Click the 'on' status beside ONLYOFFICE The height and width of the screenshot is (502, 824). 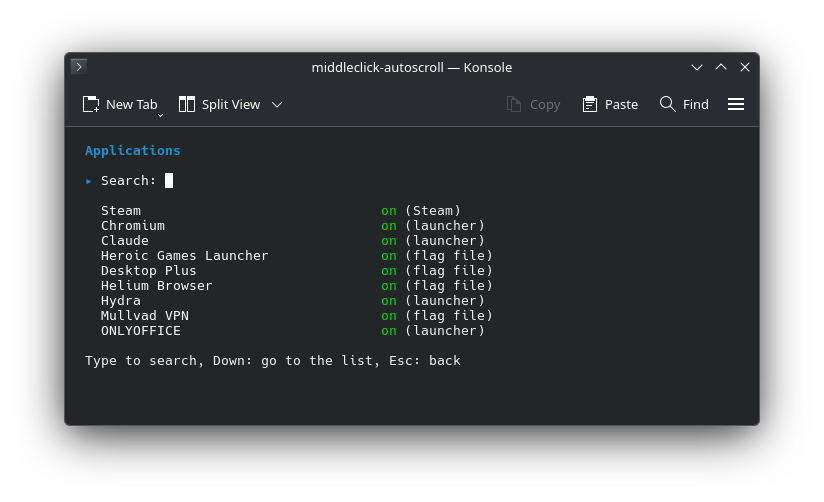[x=389, y=331]
